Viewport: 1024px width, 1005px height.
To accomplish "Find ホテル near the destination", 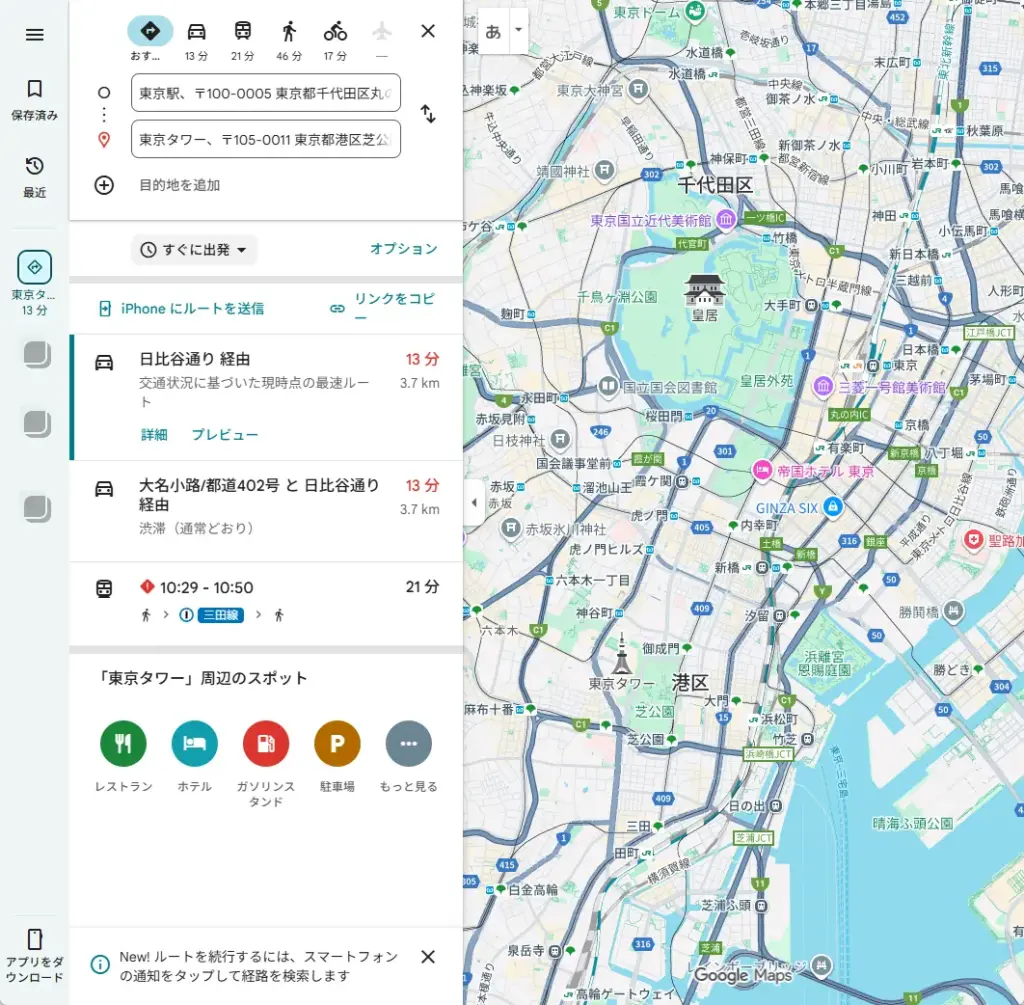I will click(x=194, y=744).
